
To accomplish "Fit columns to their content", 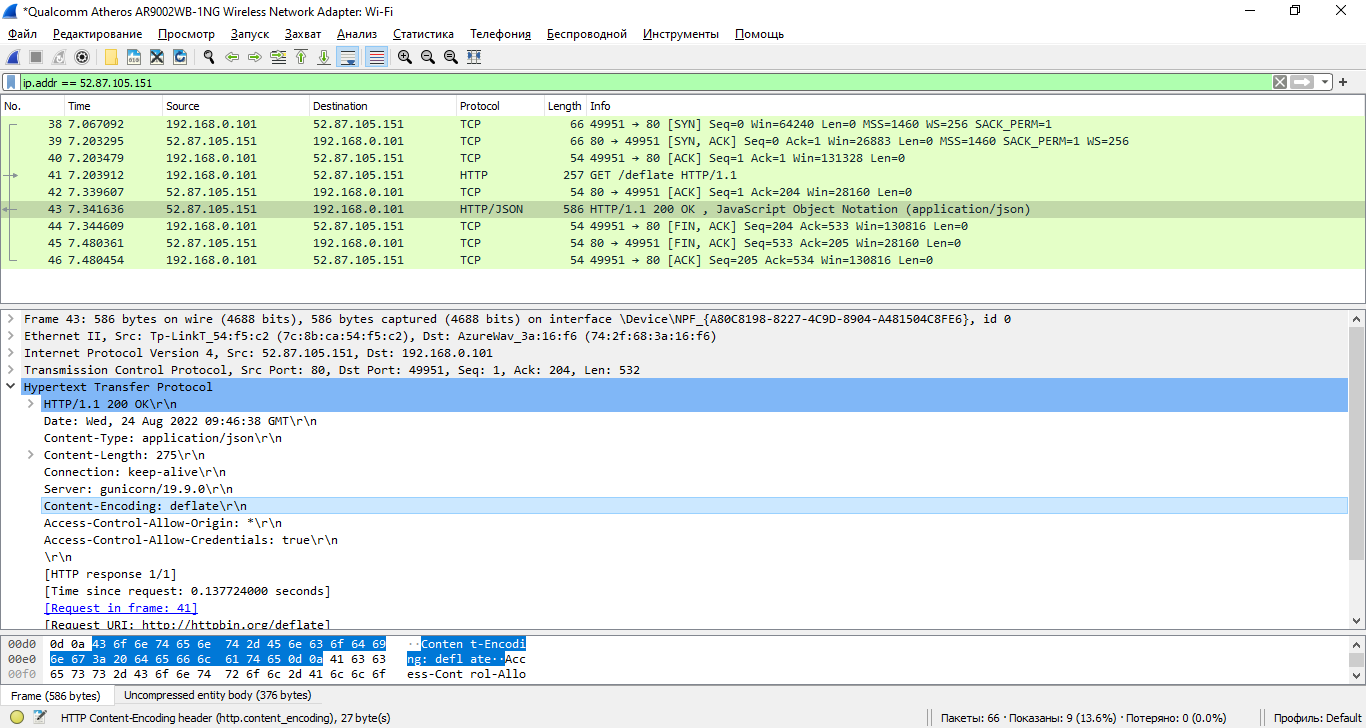I will point(474,57).
